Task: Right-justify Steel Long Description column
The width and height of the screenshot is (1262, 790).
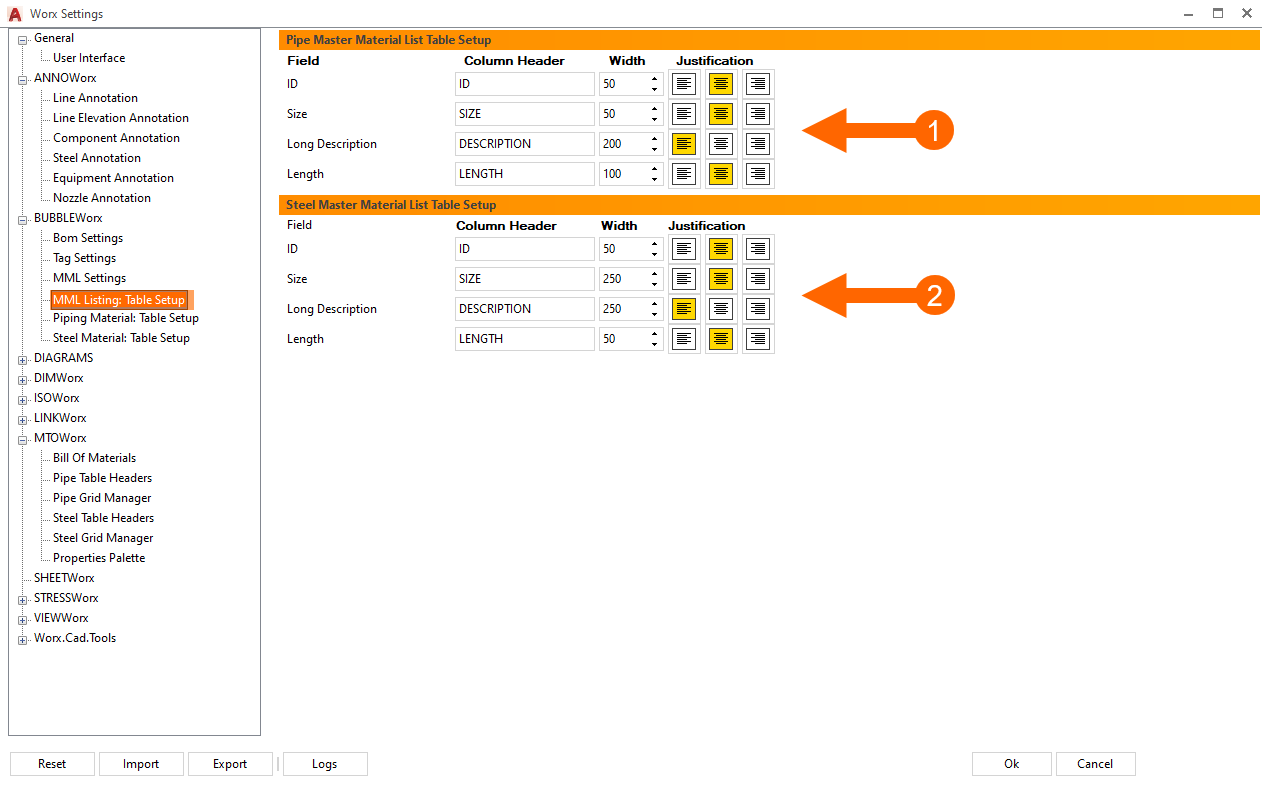Action: click(758, 309)
